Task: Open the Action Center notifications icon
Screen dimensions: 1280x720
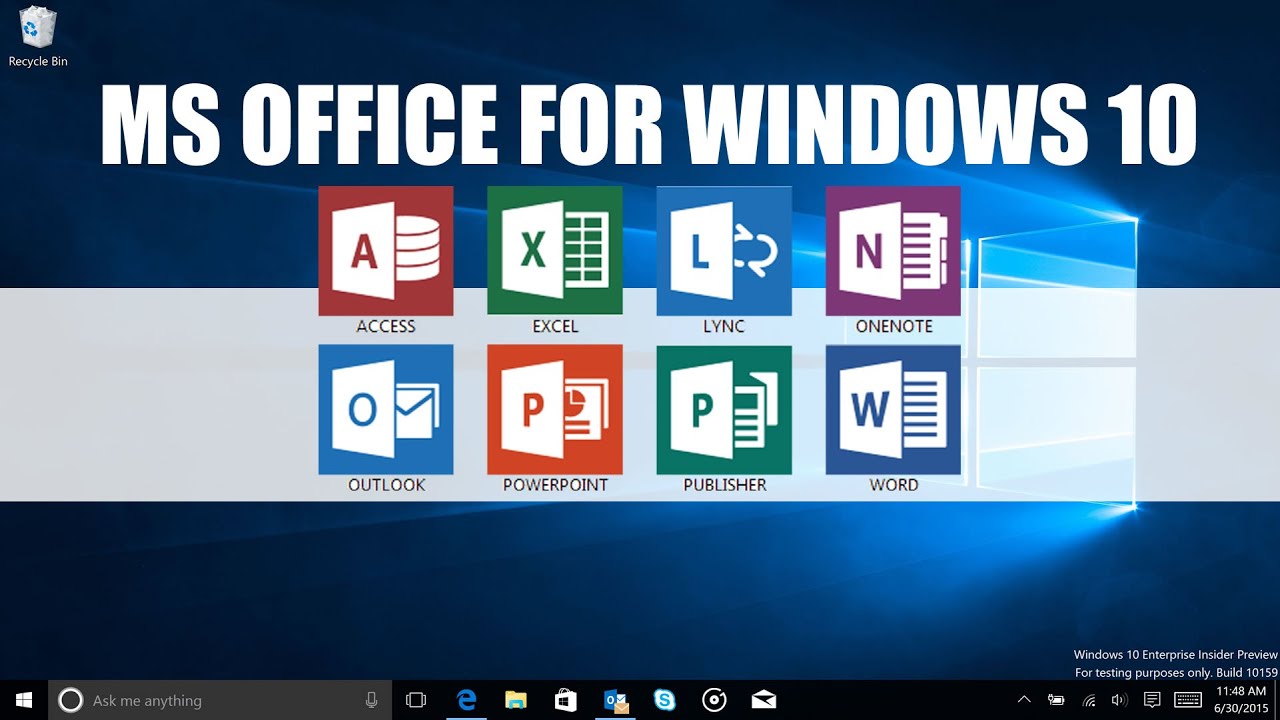Action: coord(1152,700)
